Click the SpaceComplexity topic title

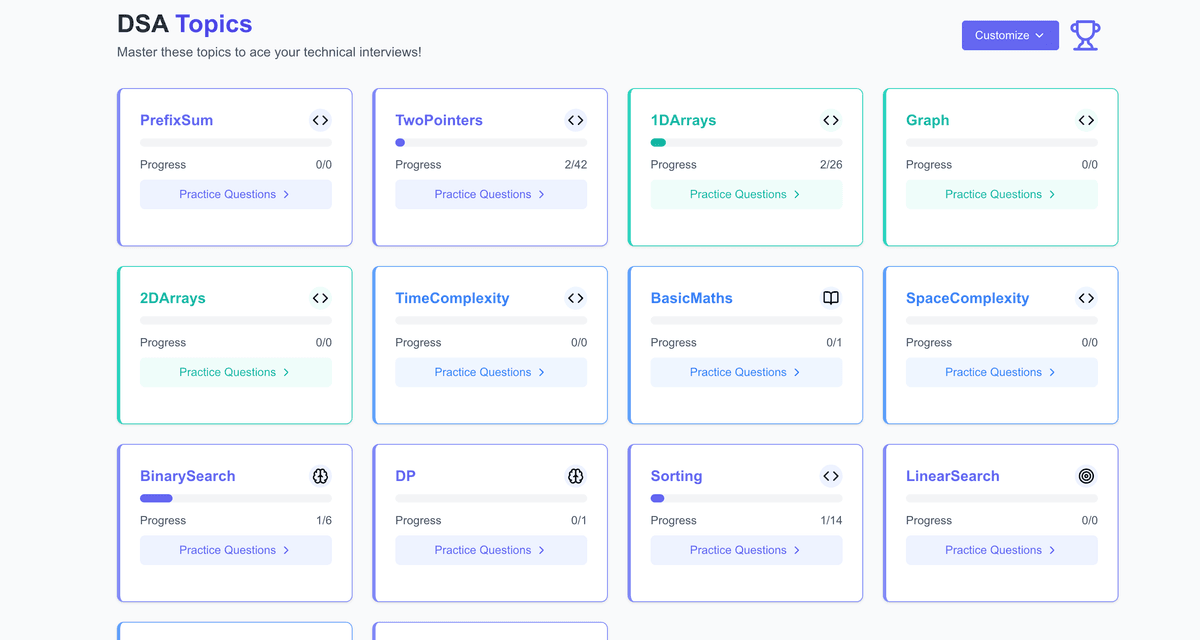tap(967, 298)
